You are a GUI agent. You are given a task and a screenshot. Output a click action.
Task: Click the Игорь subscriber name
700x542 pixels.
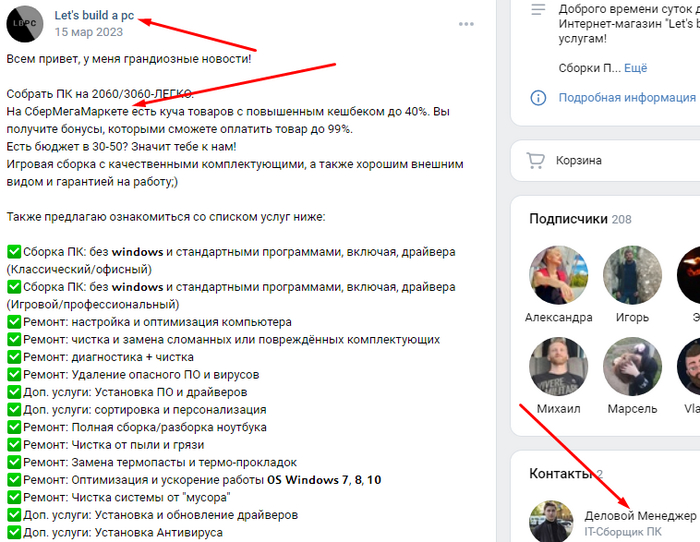[x=632, y=317]
